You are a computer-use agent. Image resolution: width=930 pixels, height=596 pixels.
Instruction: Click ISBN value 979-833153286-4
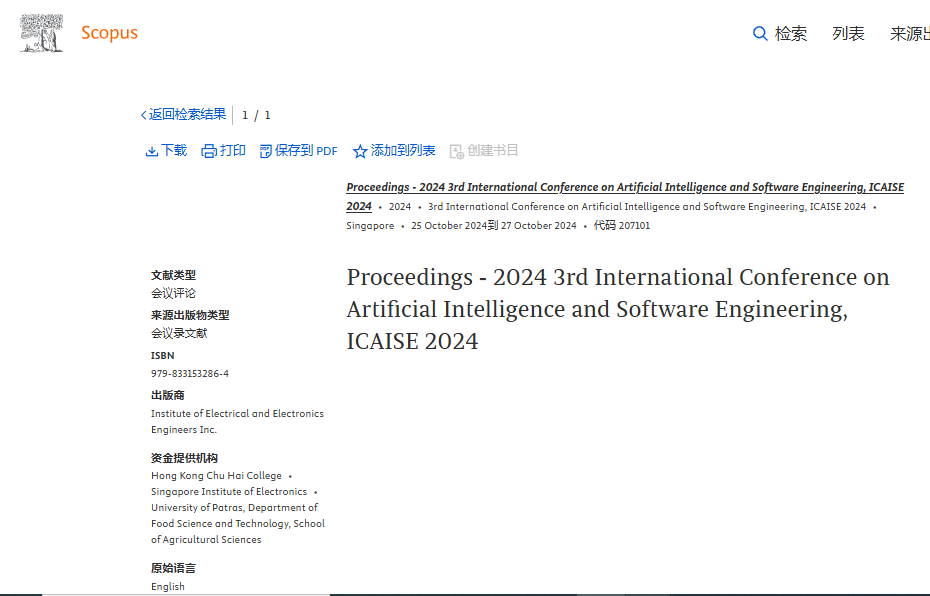(x=190, y=374)
